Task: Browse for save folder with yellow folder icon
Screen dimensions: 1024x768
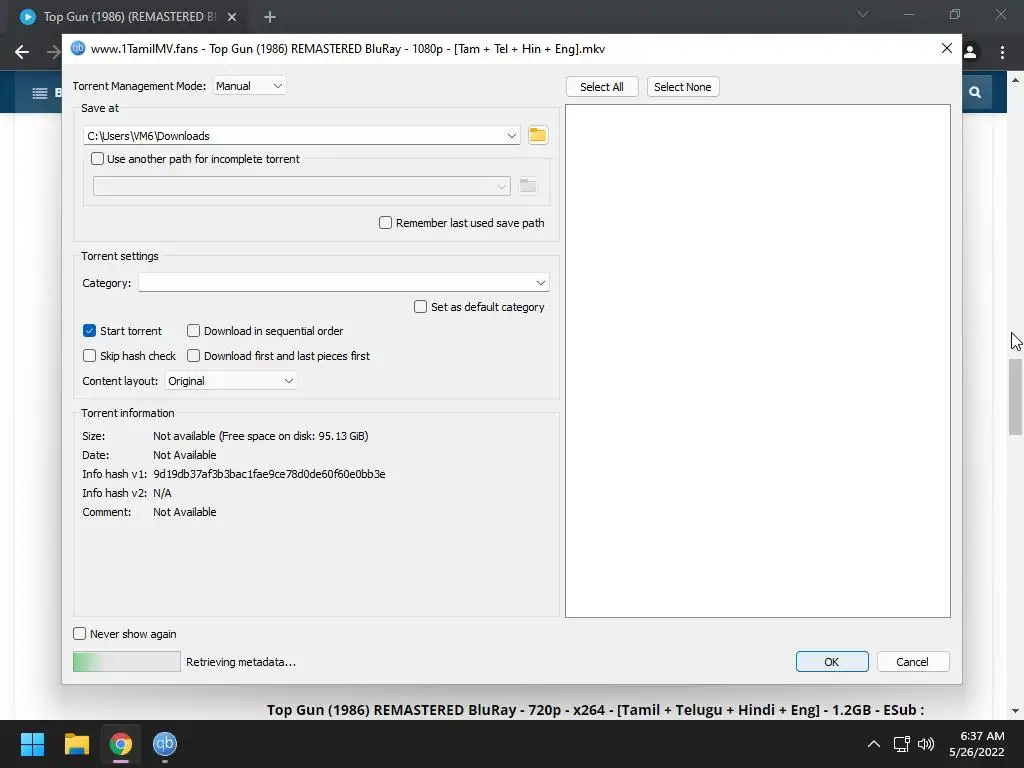Action: pos(537,135)
